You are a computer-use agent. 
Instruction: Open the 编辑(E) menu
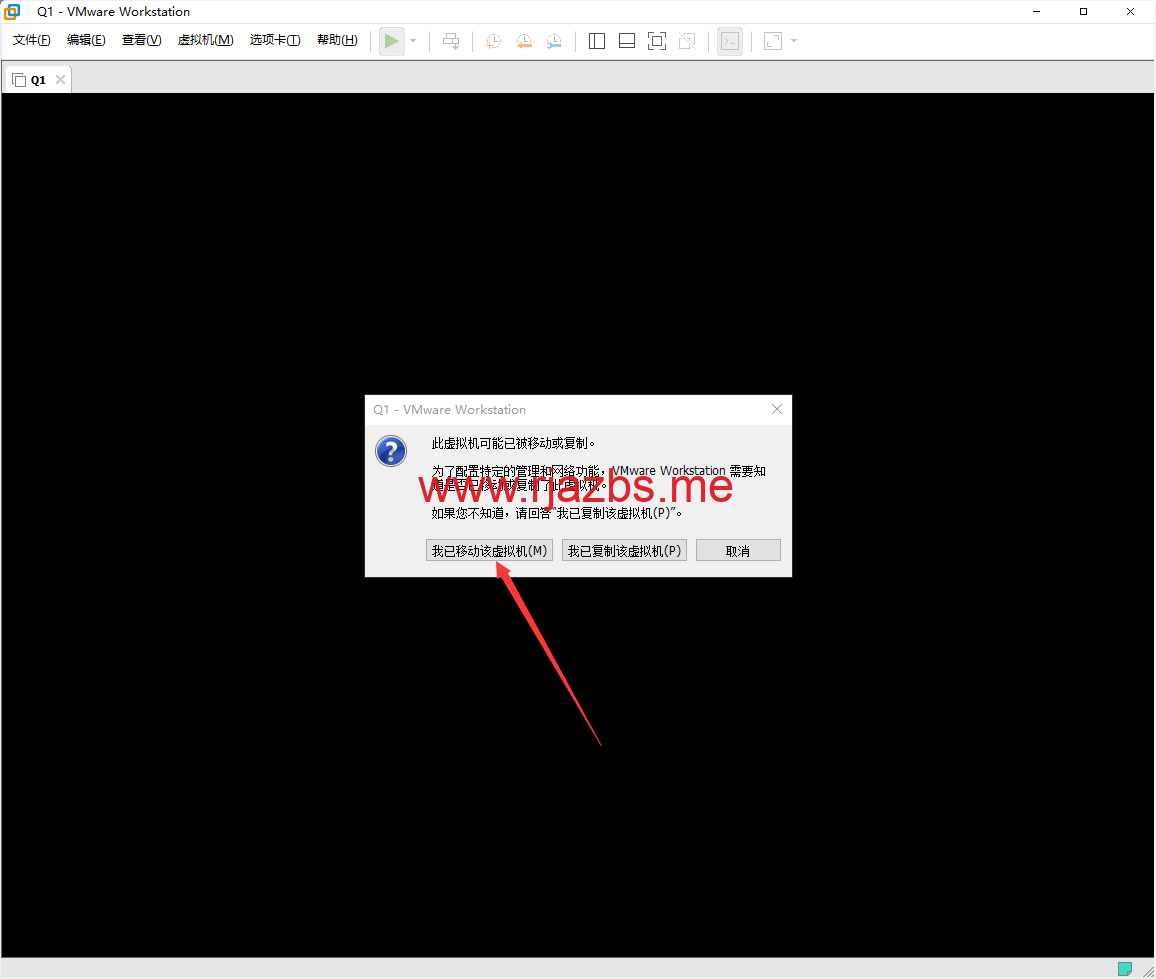tap(86, 41)
